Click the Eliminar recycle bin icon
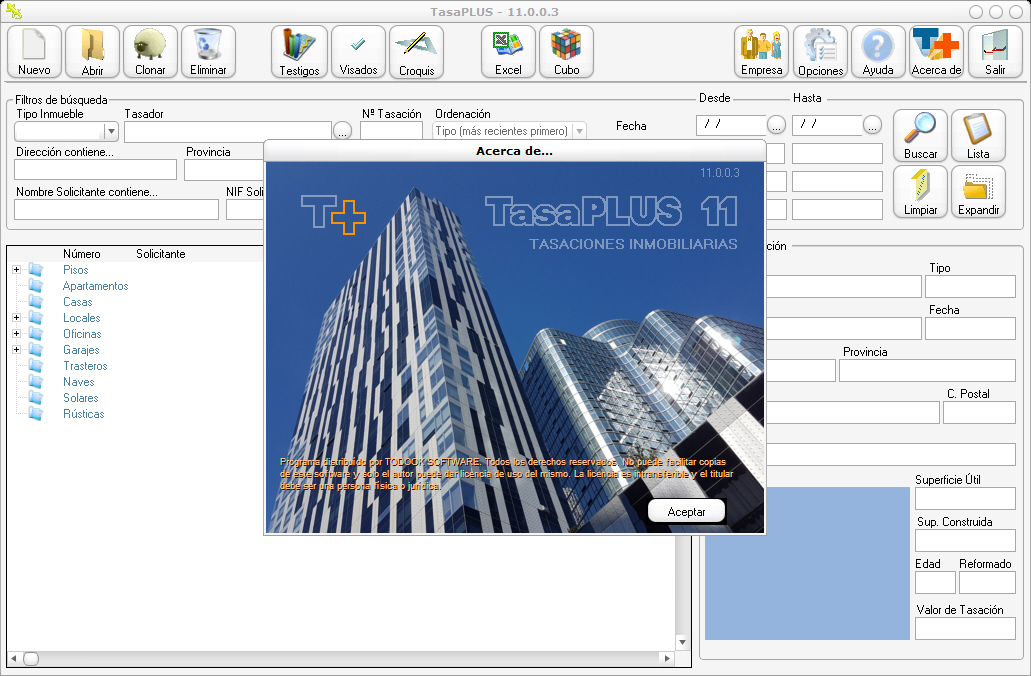1031x676 pixels. 208,52
